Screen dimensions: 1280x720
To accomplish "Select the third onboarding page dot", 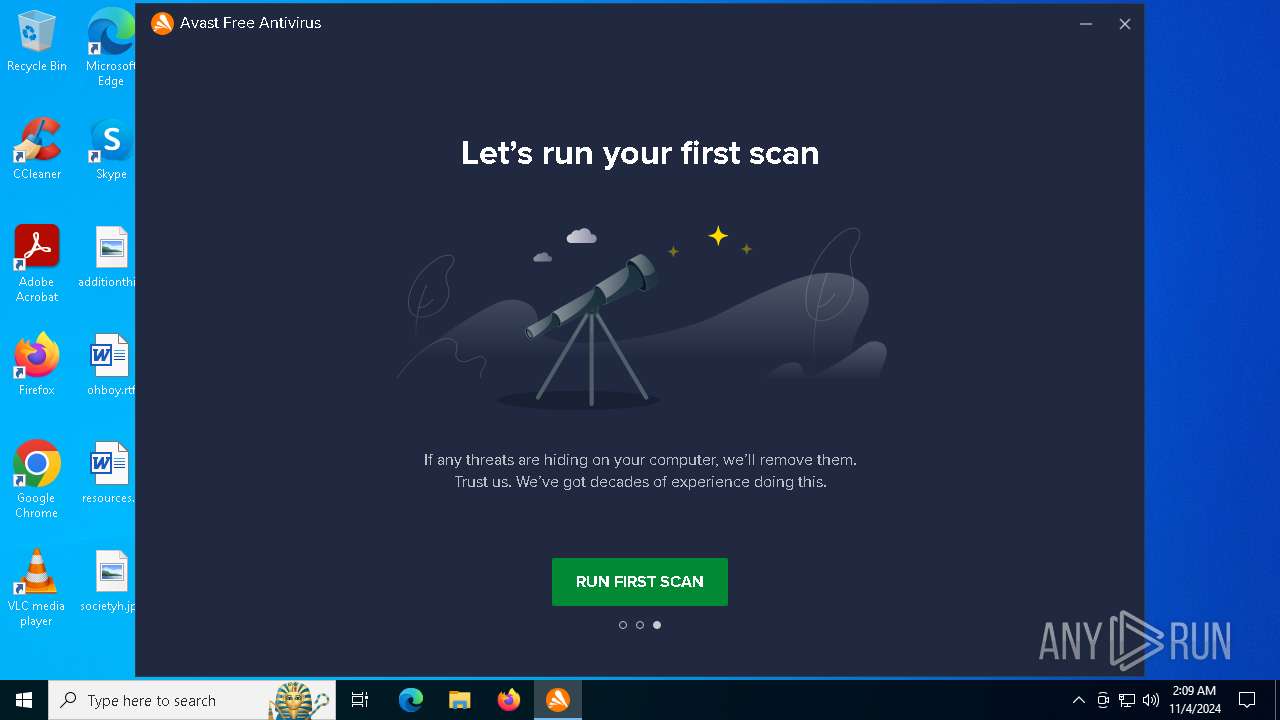I will click(657, 625).
